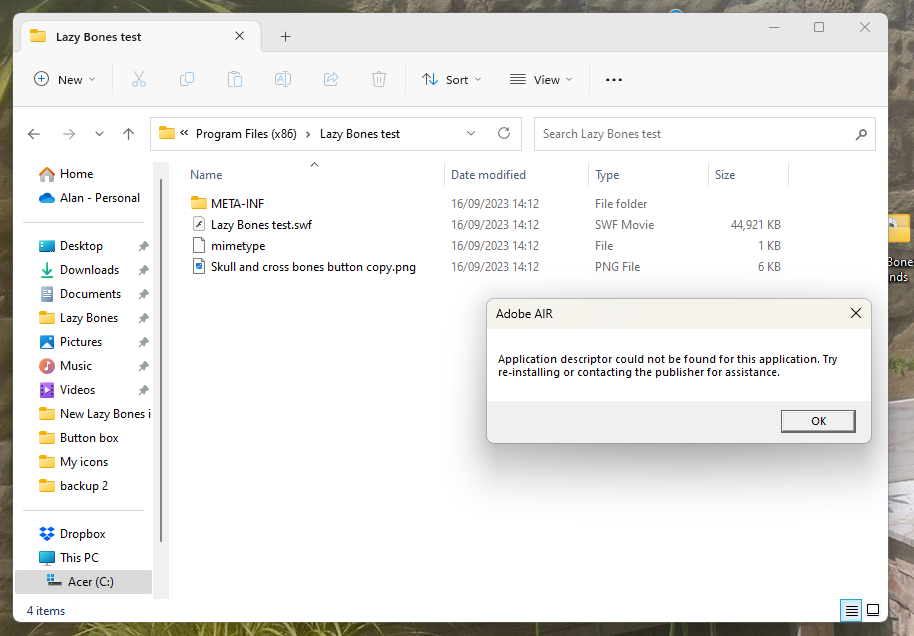This screenshot has width=914, height=636.
Task: Select the 44,921 KB size cell
Action: [x=755, y=224]
